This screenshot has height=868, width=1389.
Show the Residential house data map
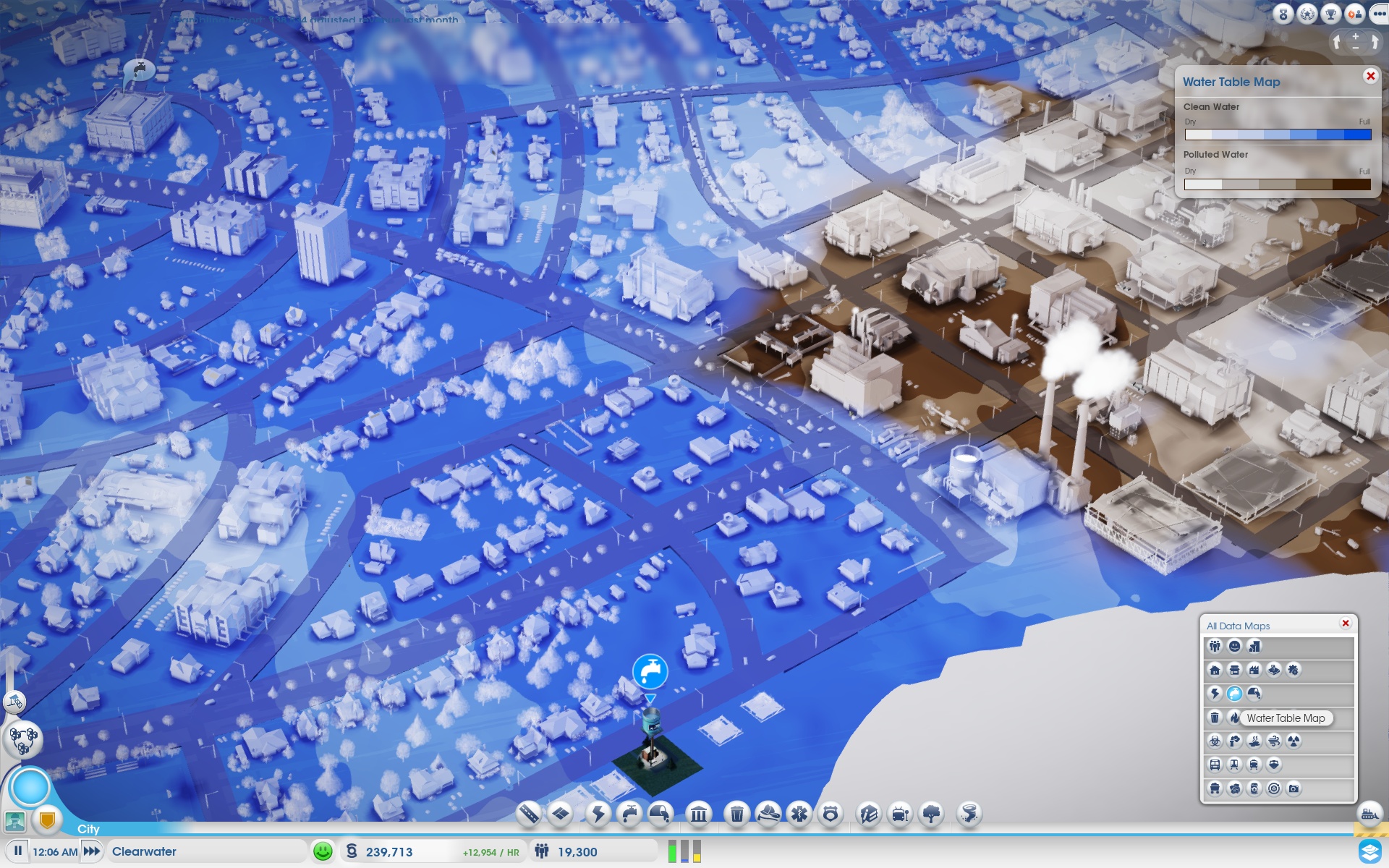point(1215,670)
